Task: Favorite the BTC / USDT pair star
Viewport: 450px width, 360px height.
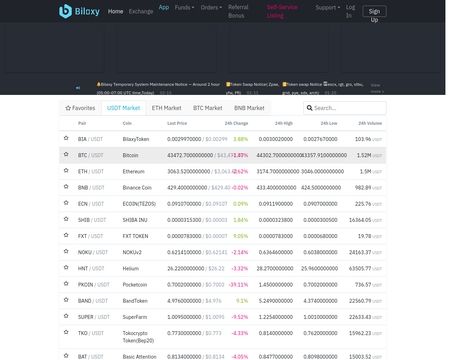Action: click(66, 154)
